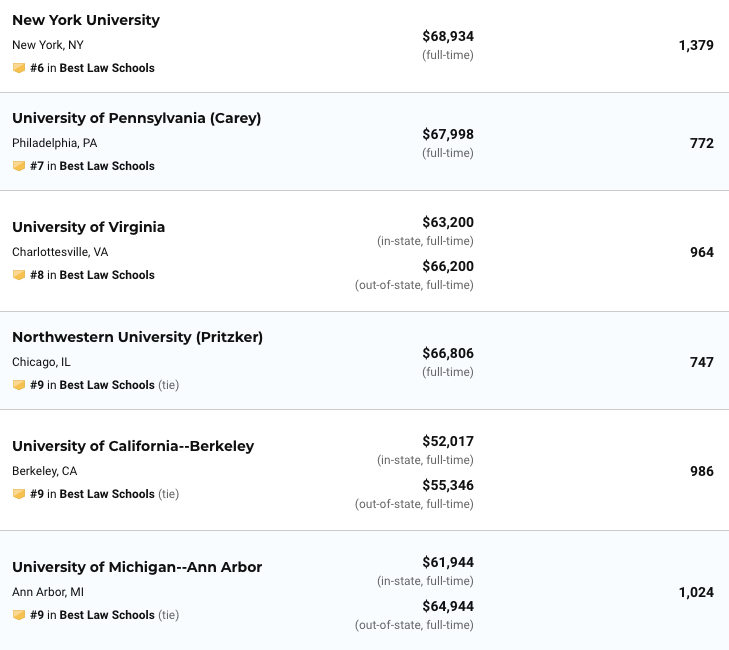Click Virginia's $66,200 out-of-state tuition

tap(447, 266)
